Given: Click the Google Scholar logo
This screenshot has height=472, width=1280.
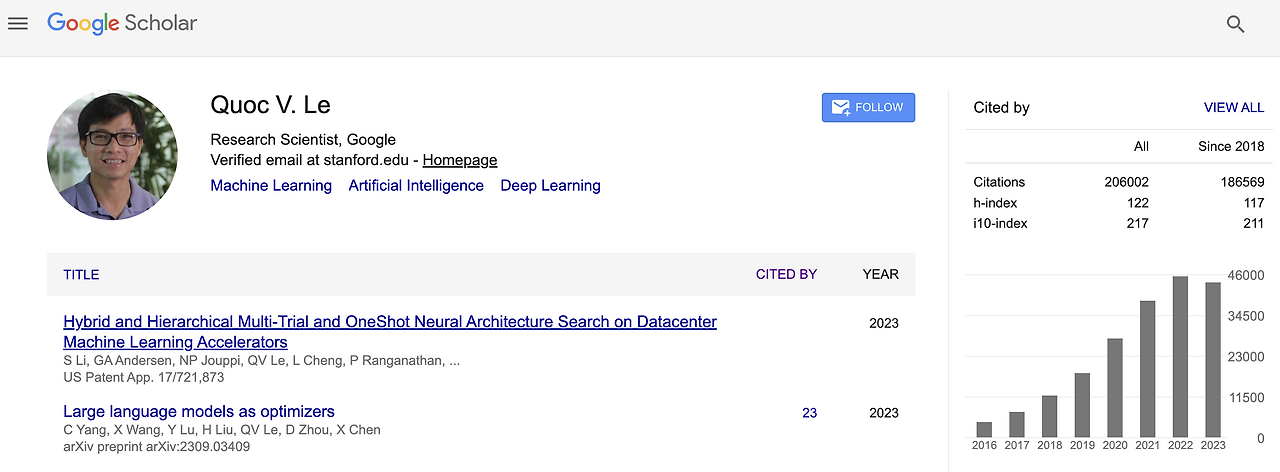Looking at the screenshot, I should click(122, 23).
